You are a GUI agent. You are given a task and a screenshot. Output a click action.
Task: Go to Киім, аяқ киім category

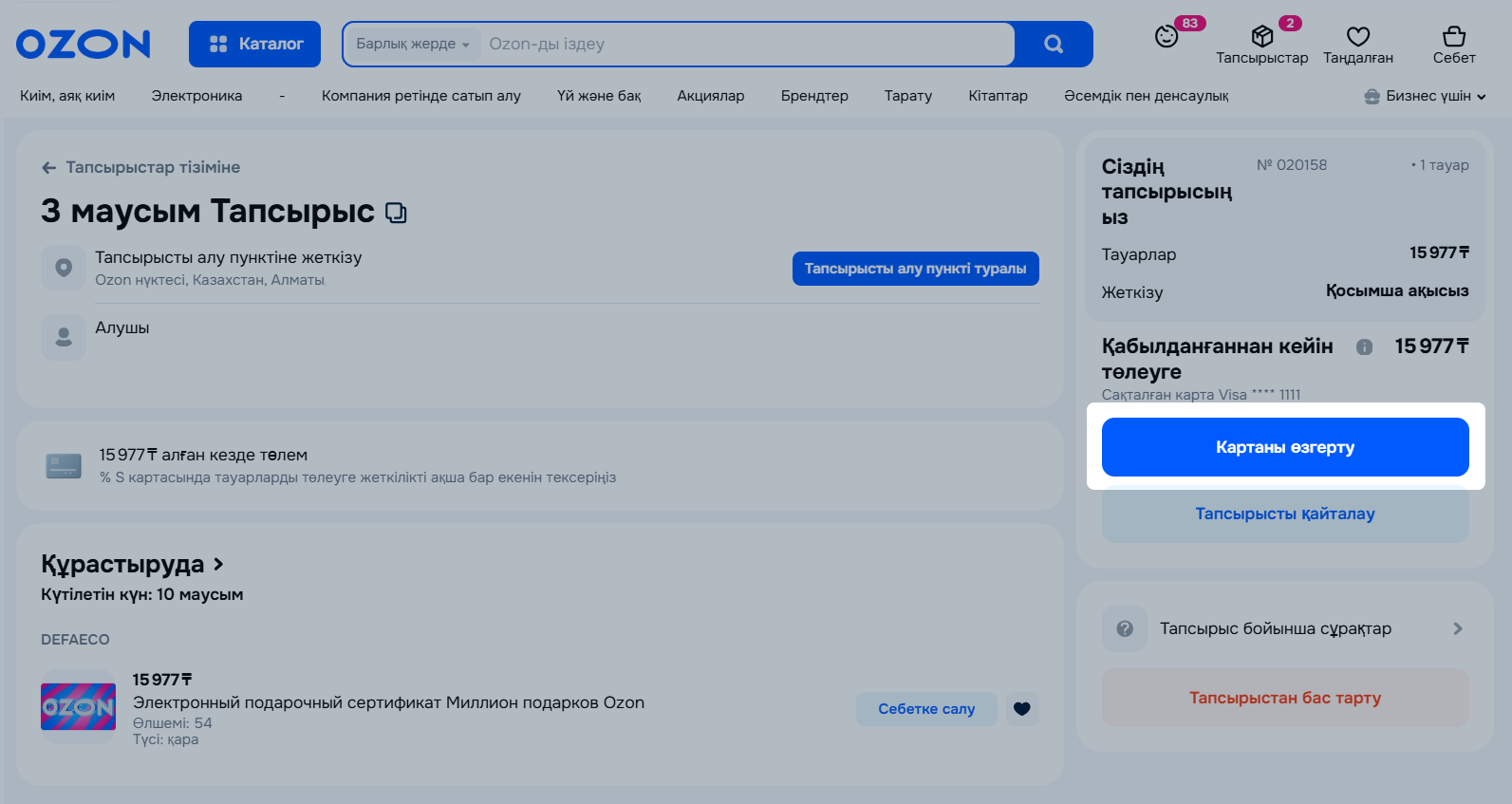(x=67, y=96)
